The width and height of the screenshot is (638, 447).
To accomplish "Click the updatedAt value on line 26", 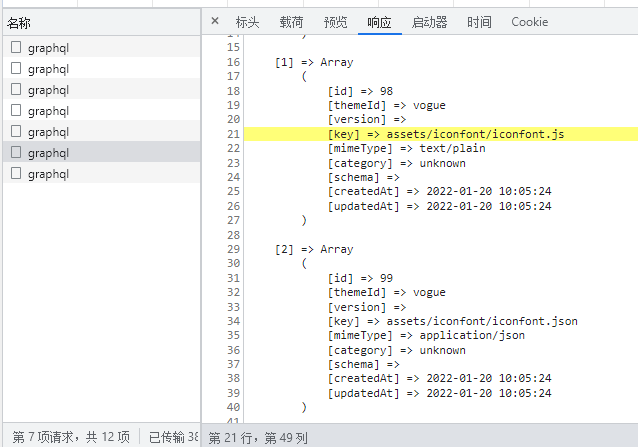I will click(x=489, y=206).
